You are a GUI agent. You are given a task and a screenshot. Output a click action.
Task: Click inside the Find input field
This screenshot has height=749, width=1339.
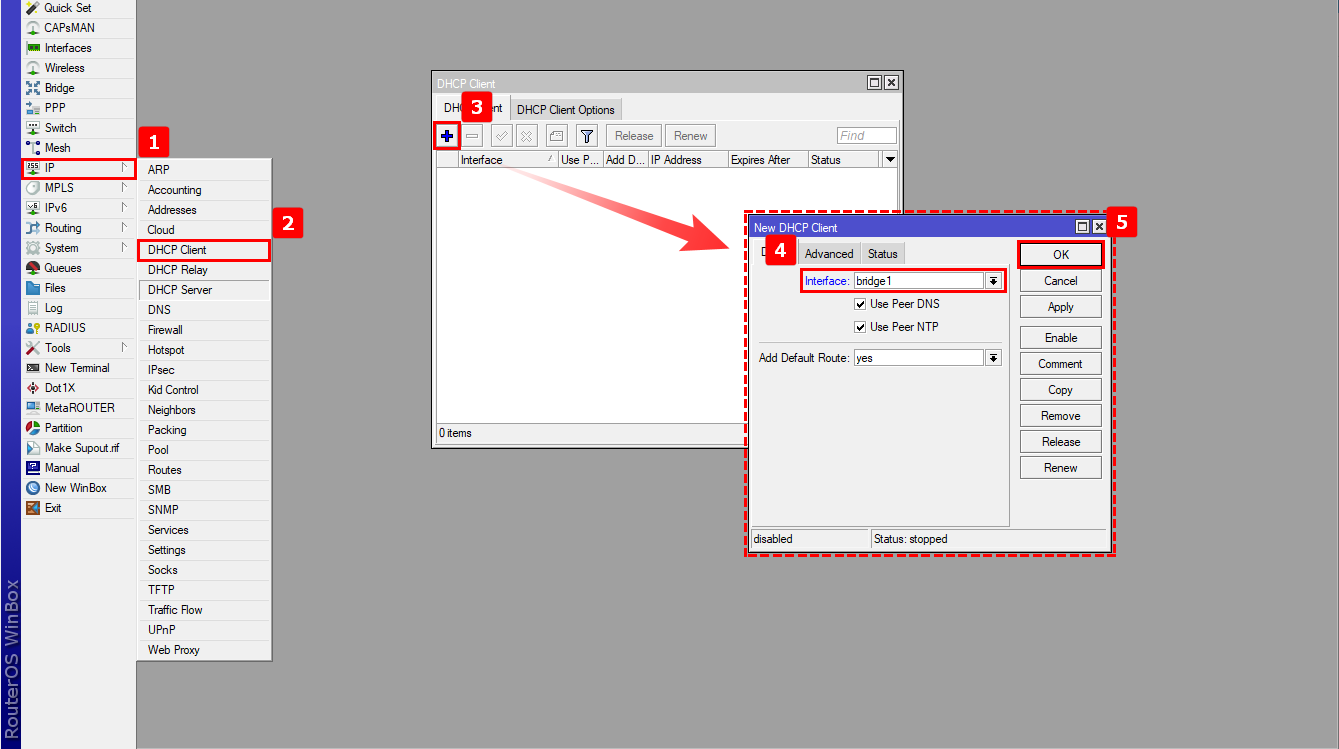(x=866, y=135)
